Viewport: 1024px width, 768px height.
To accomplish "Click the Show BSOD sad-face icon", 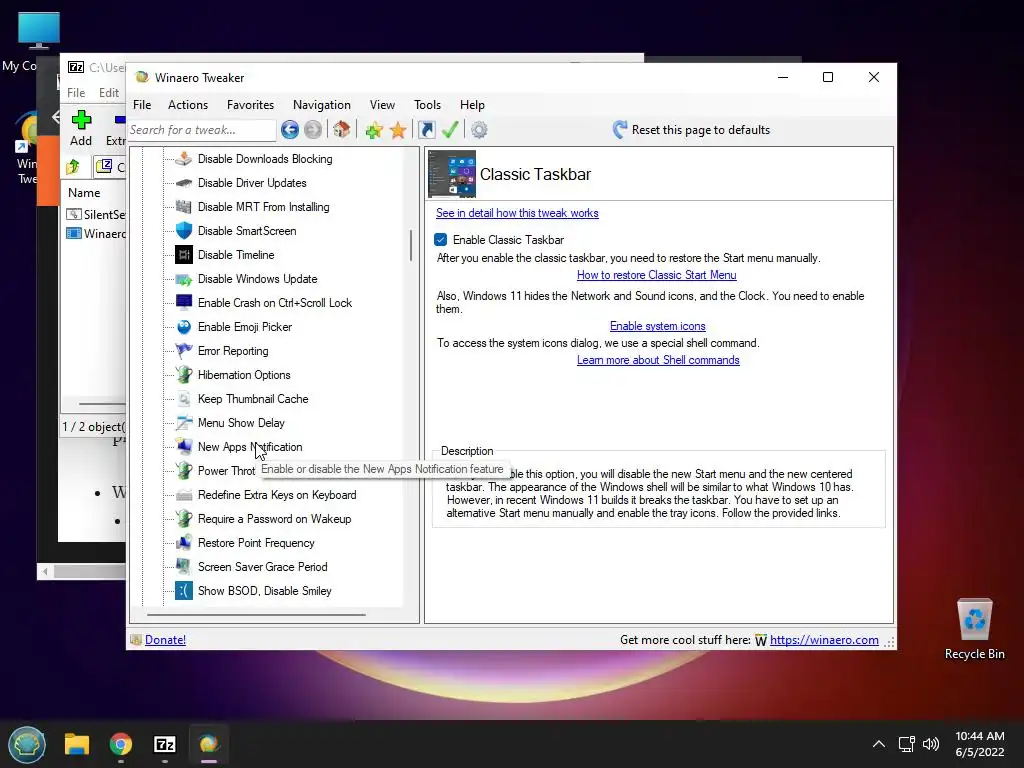I will coord(184,590).
